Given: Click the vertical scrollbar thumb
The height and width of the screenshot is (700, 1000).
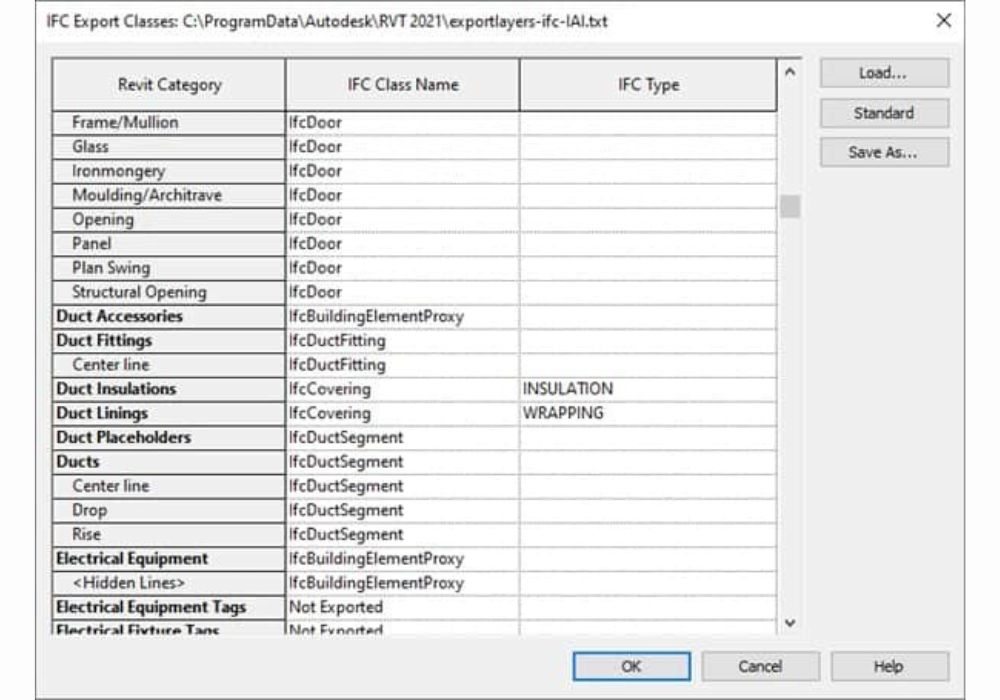Looking at the screenshot, I should [790, 206].
